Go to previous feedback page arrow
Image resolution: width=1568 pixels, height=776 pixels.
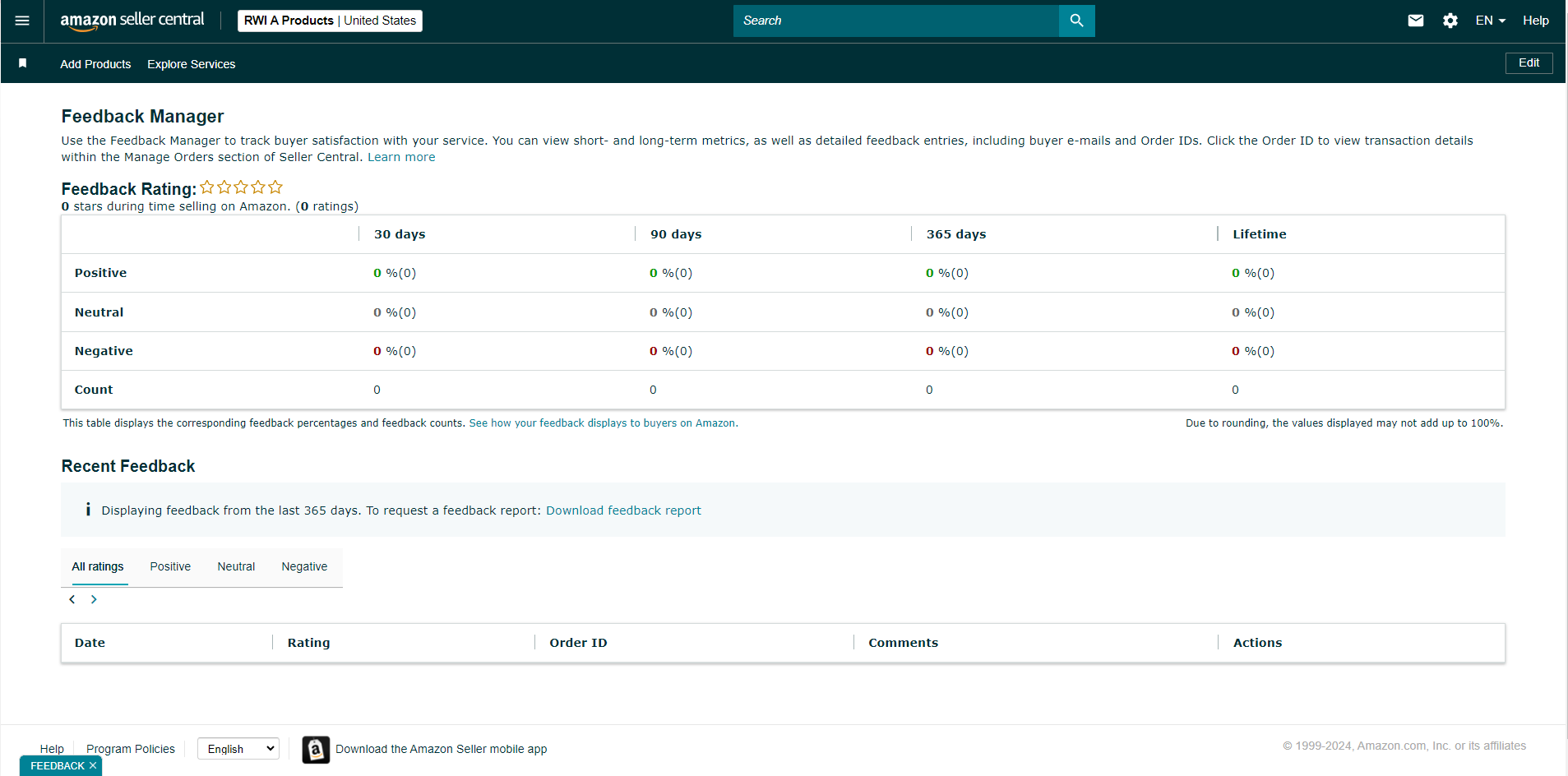(72, 599)
